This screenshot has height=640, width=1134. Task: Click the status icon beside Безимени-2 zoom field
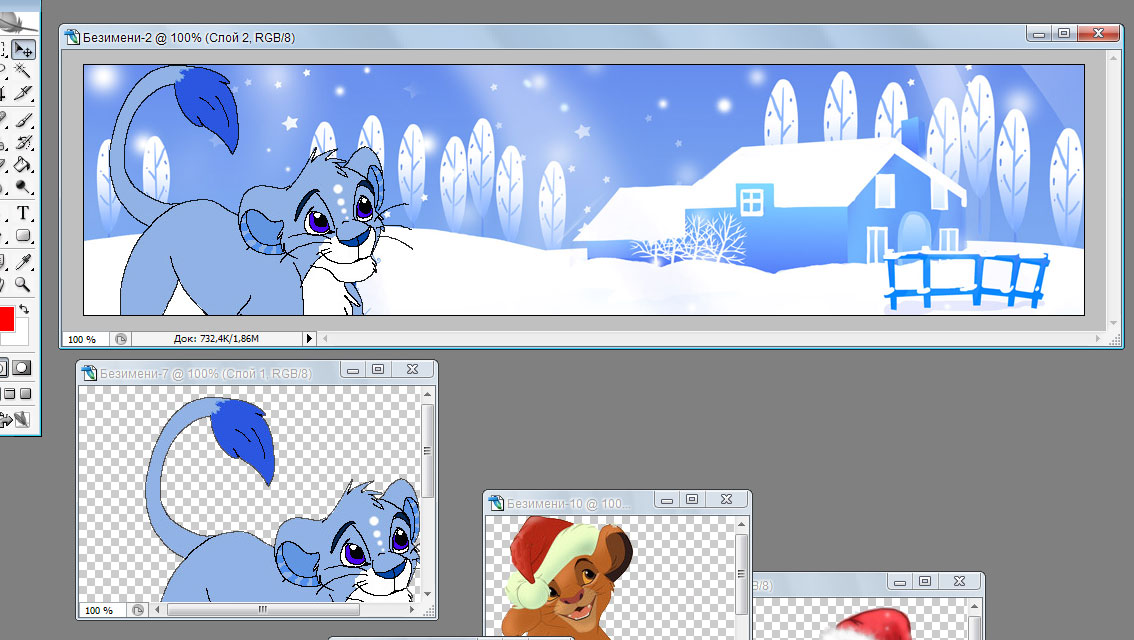[121, 338]
